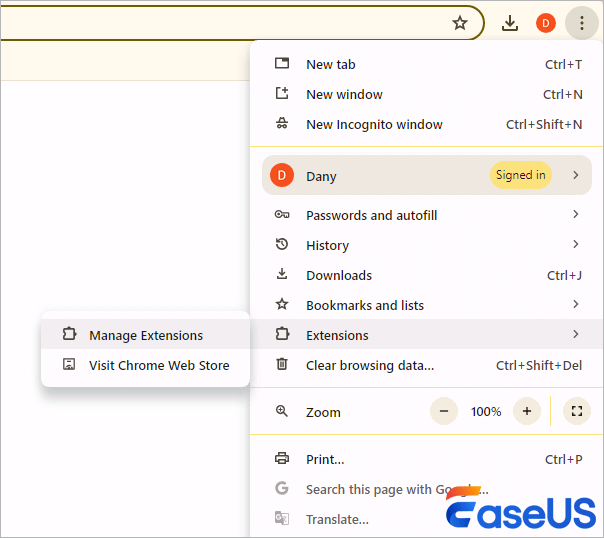Click the Translate menu option

tap(337, 519)
